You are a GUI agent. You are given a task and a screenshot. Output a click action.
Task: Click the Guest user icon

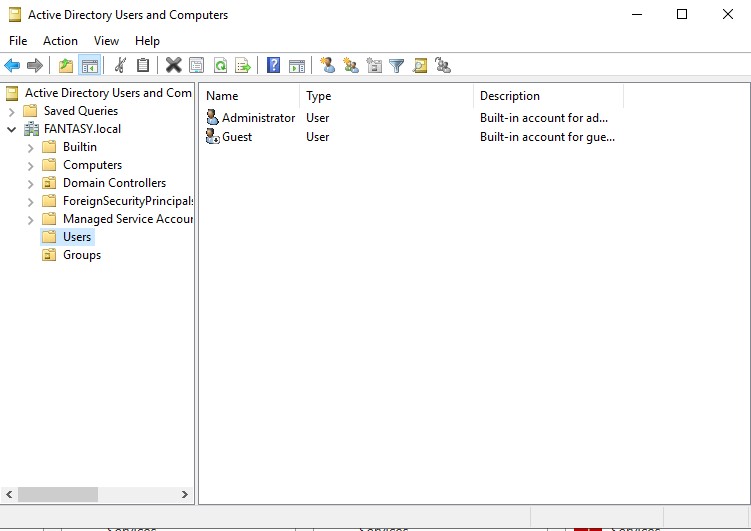click(212, 136)
